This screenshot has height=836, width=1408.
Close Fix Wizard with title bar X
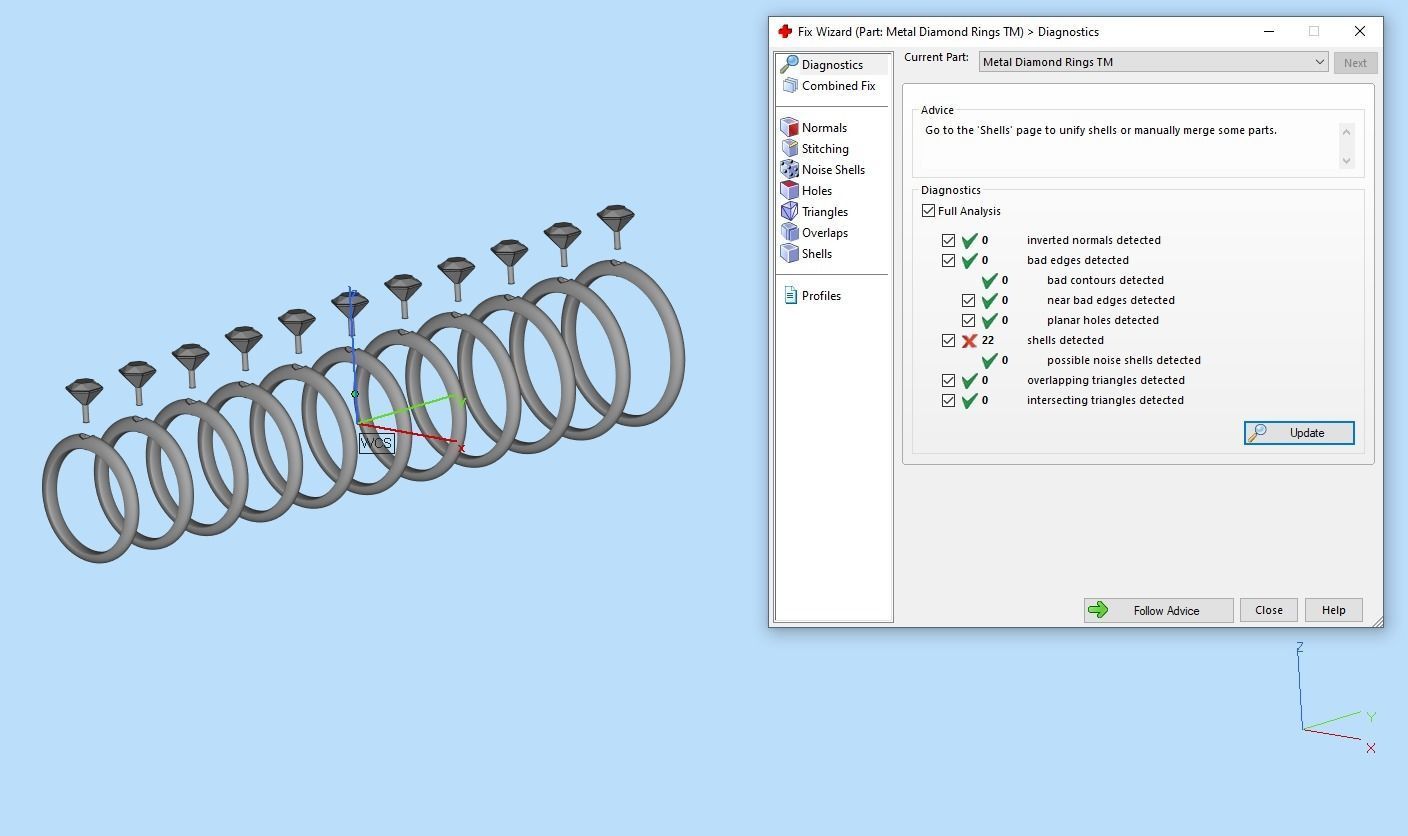click(x=1360, y=32)
